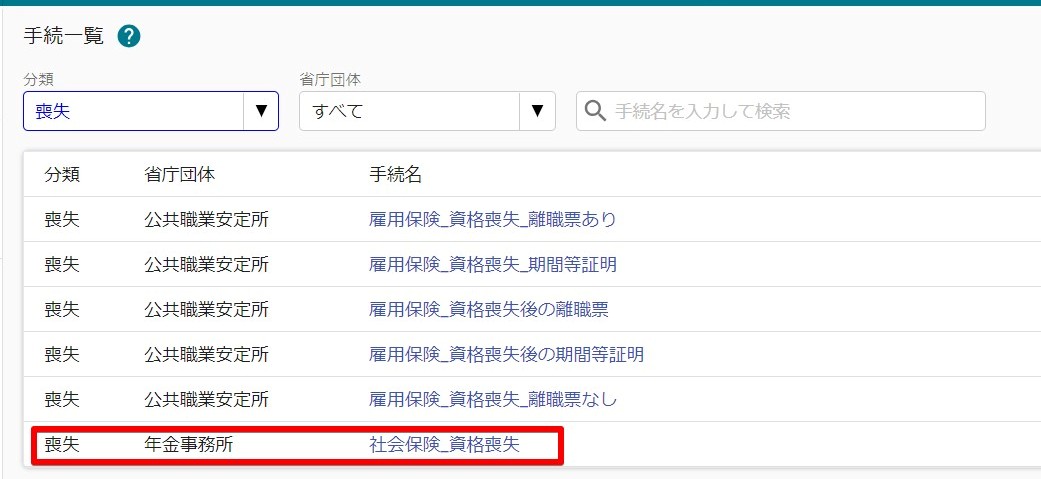Screen dimensions: 1041x479
Task: Click 喪失 cell in the 期間等証明 row
Action: point(62,264)
